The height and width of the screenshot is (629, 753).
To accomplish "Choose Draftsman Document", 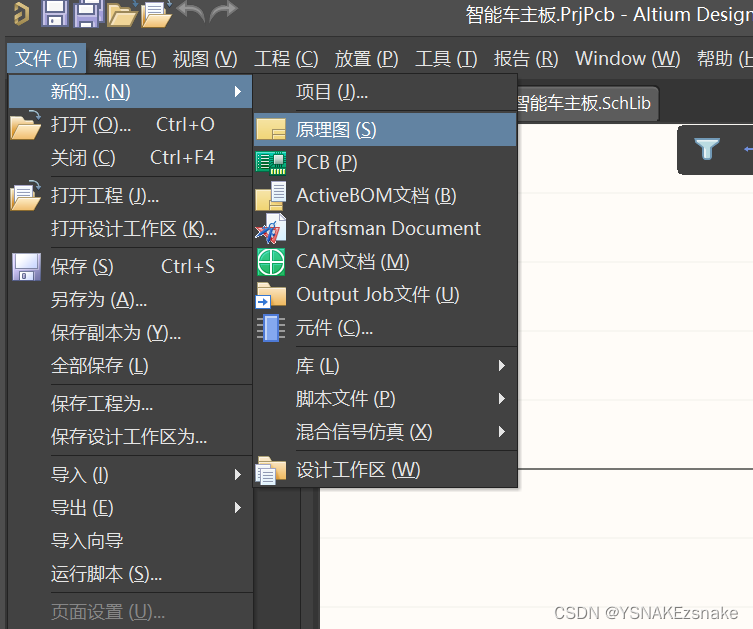I will (386, 229).
